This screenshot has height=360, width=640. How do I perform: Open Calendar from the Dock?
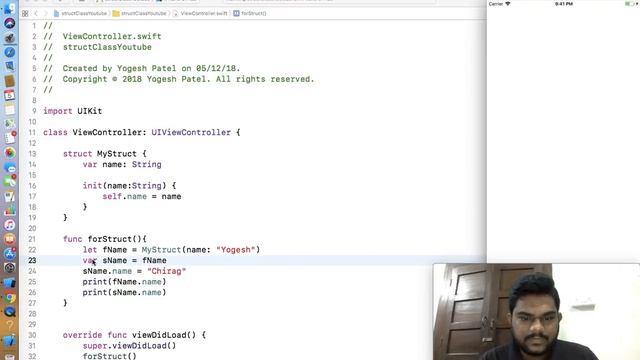click(x=9, y=96)
